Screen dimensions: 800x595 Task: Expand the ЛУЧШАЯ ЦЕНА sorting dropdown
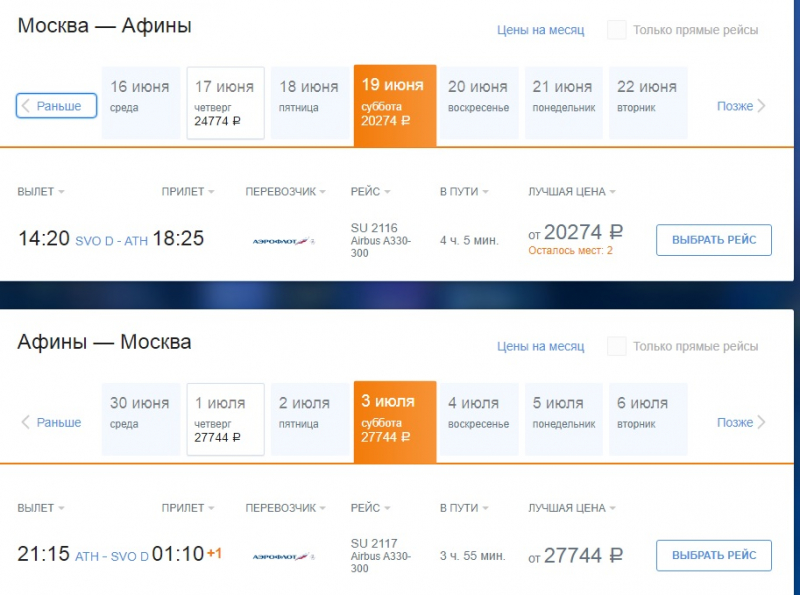point(613,191)
